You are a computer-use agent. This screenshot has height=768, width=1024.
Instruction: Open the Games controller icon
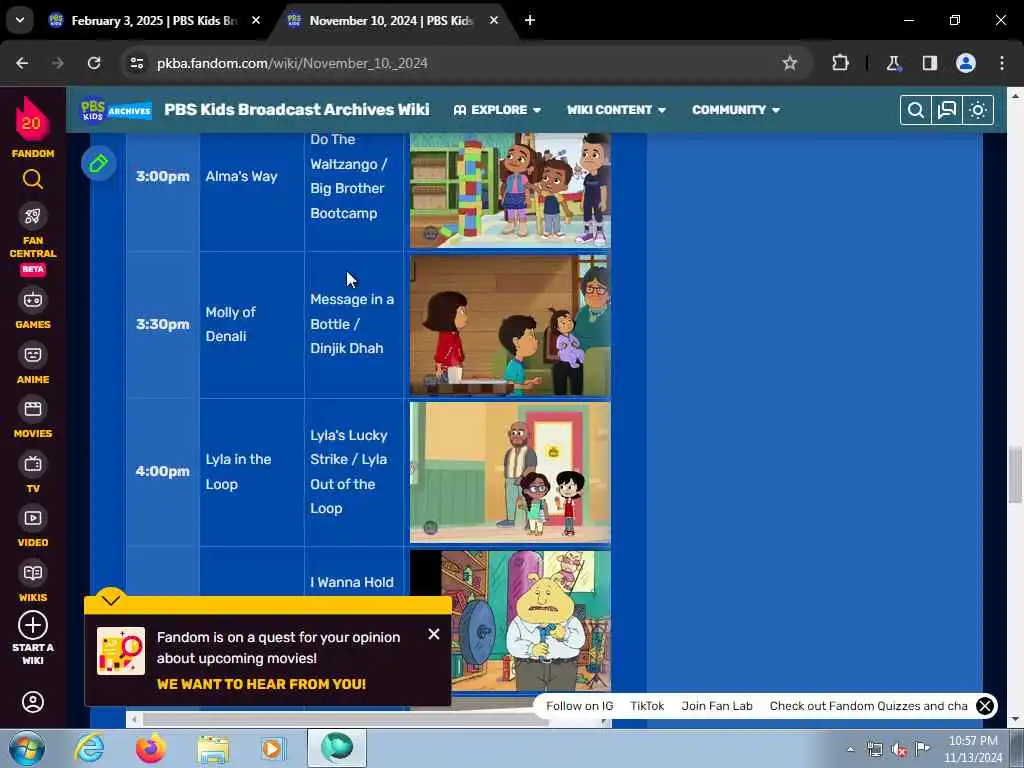click(x=33, y=300)
